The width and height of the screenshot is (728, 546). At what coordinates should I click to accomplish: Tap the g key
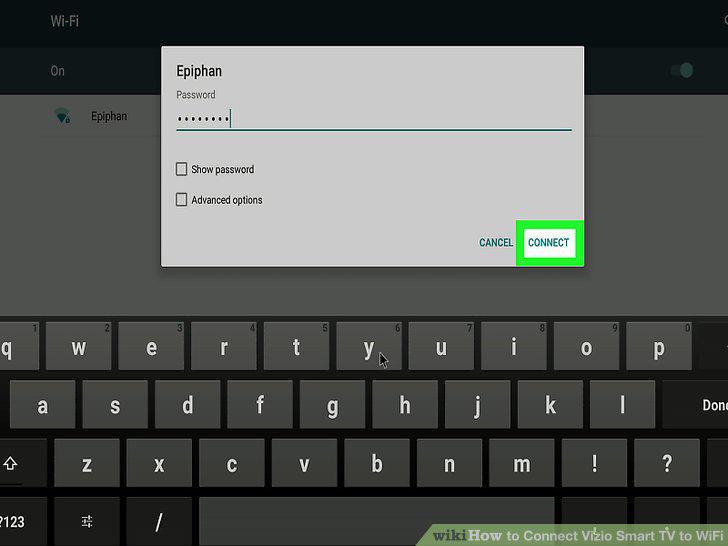tap(332, 405)
